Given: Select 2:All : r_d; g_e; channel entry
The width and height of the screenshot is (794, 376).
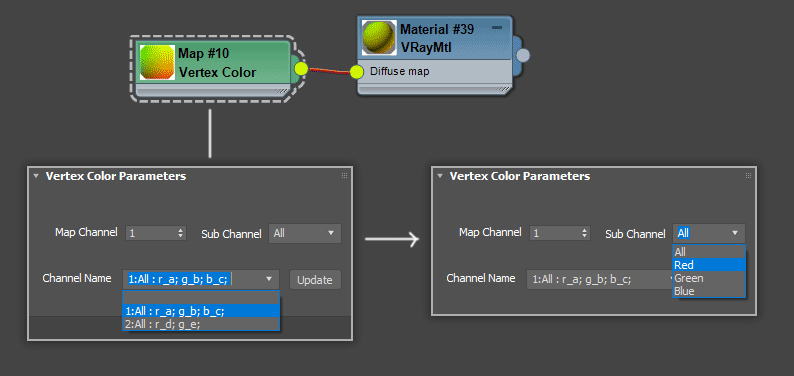Looking at the screenshot, I should coord(201,324).
